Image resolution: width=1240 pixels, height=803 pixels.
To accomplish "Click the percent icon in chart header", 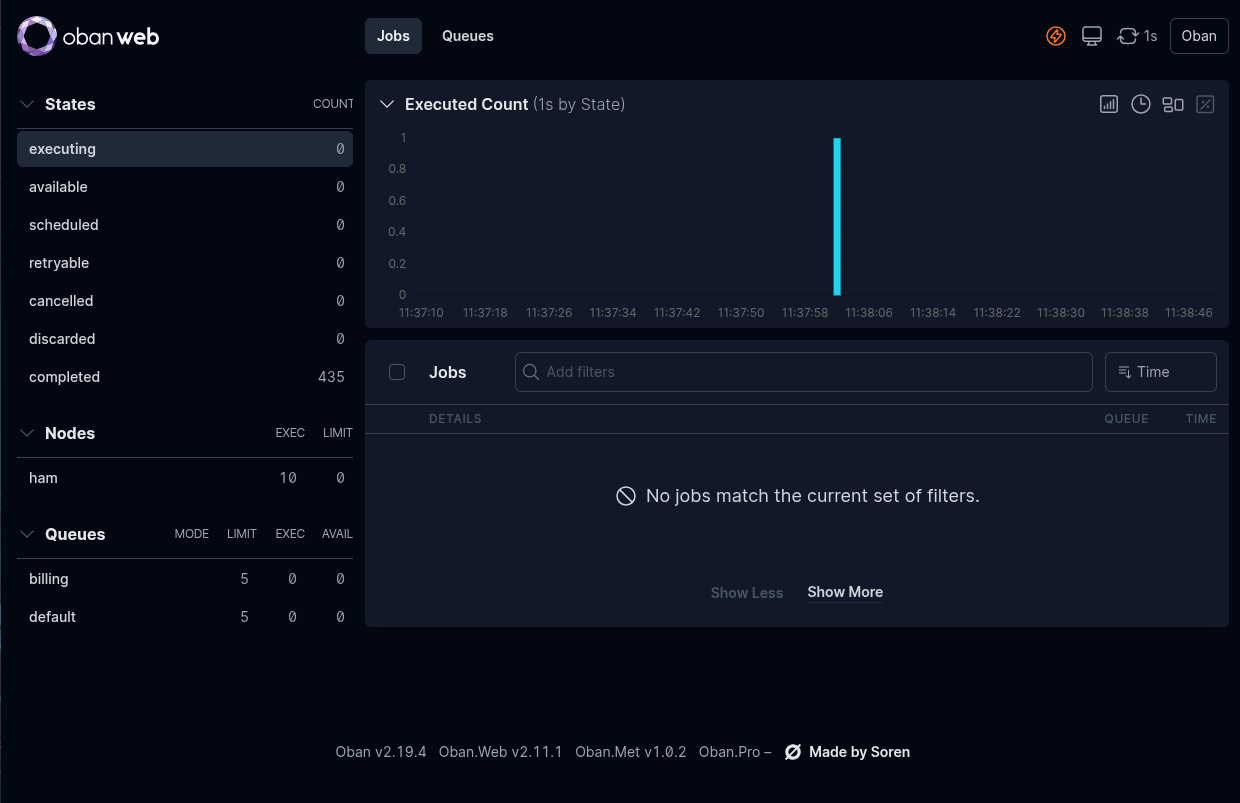I will tap(1205, 104).
